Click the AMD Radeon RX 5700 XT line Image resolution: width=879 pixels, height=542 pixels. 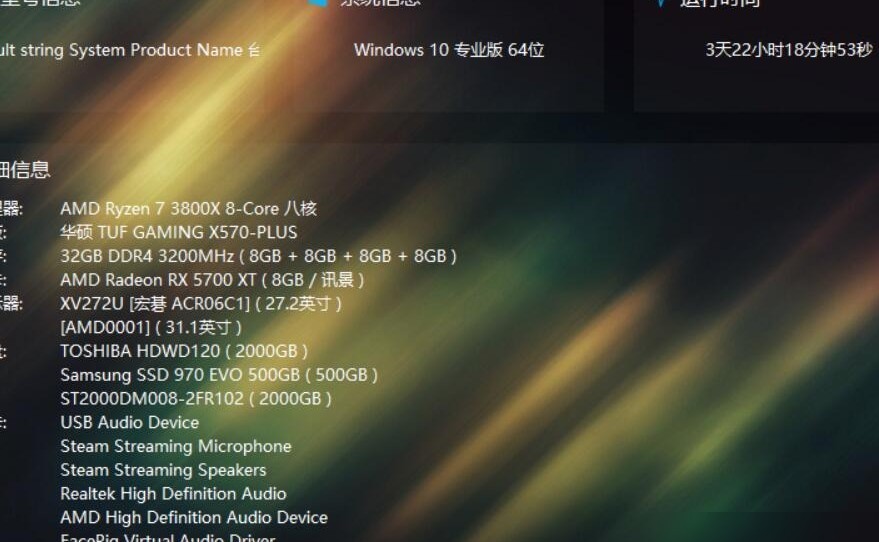212,280
